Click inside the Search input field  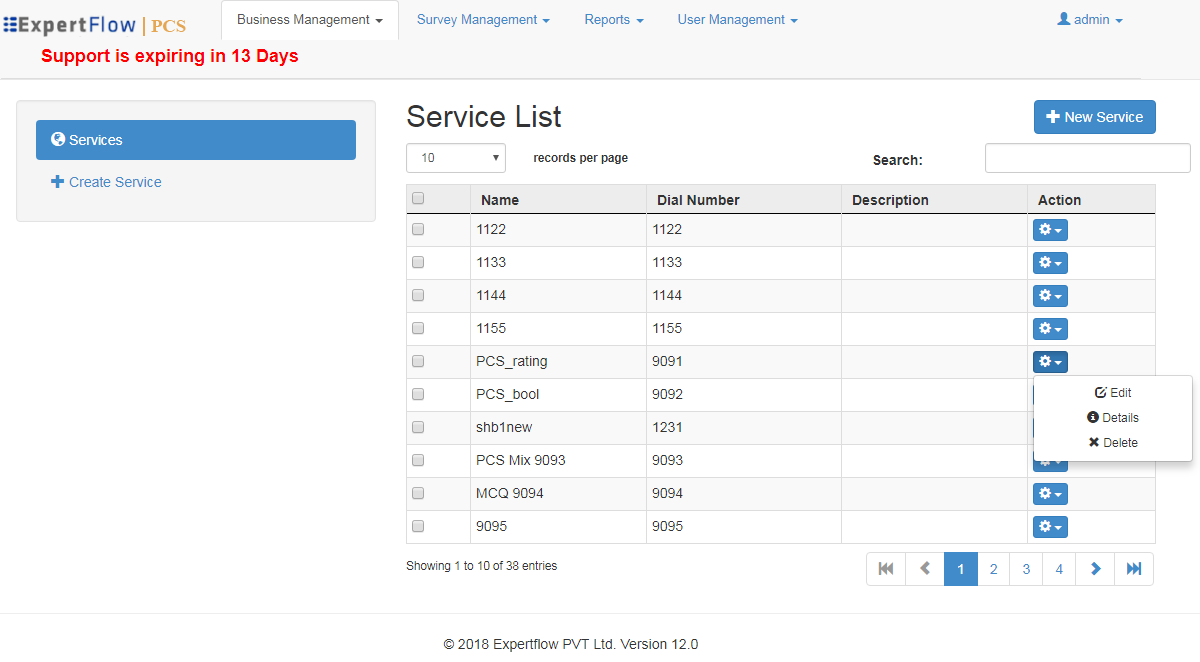[1087, 157]
